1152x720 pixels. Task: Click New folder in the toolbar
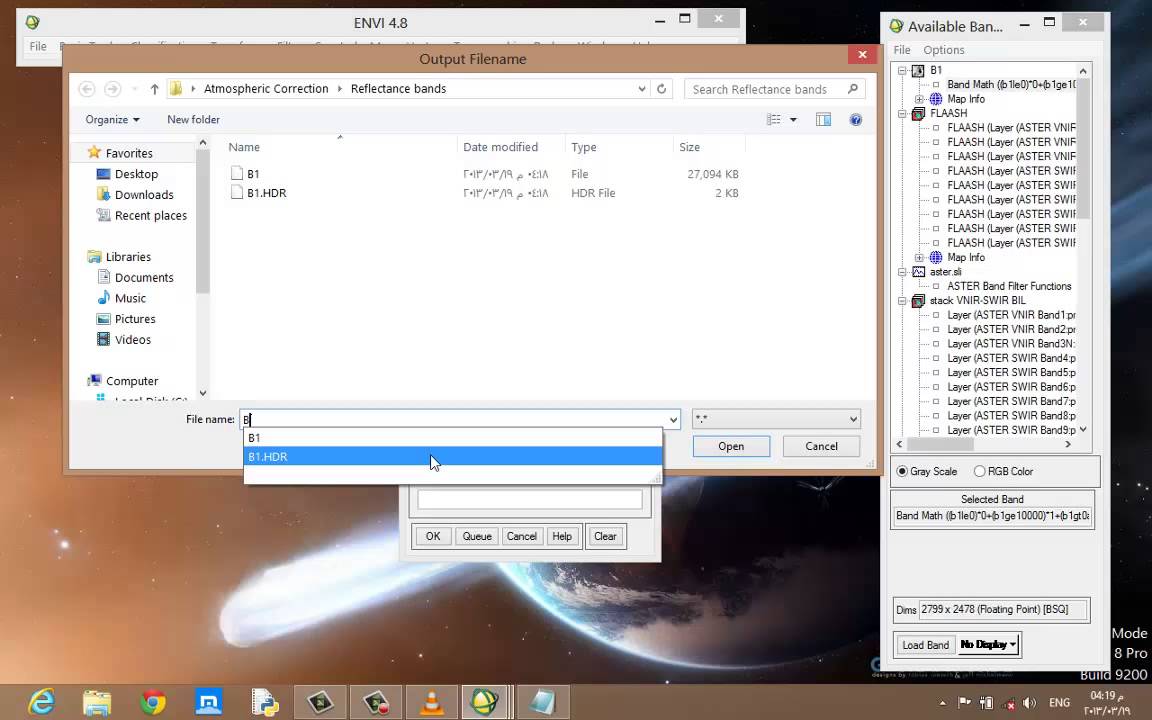point(193,119)
